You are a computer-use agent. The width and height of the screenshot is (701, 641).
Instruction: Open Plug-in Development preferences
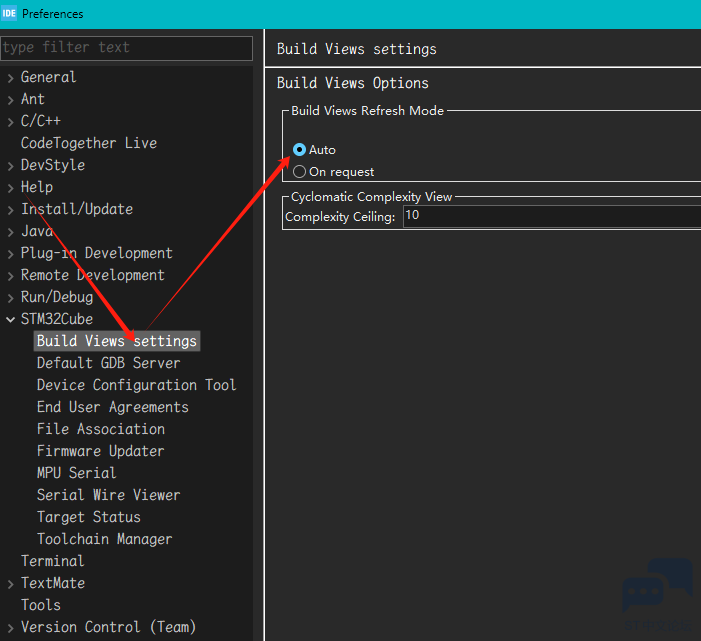tap(97, 253)
